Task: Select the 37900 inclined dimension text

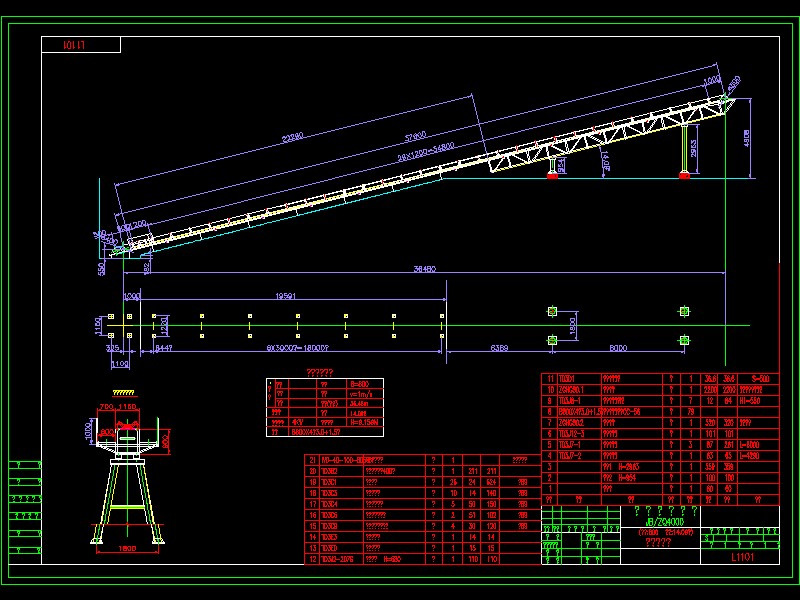Action: 415,136
